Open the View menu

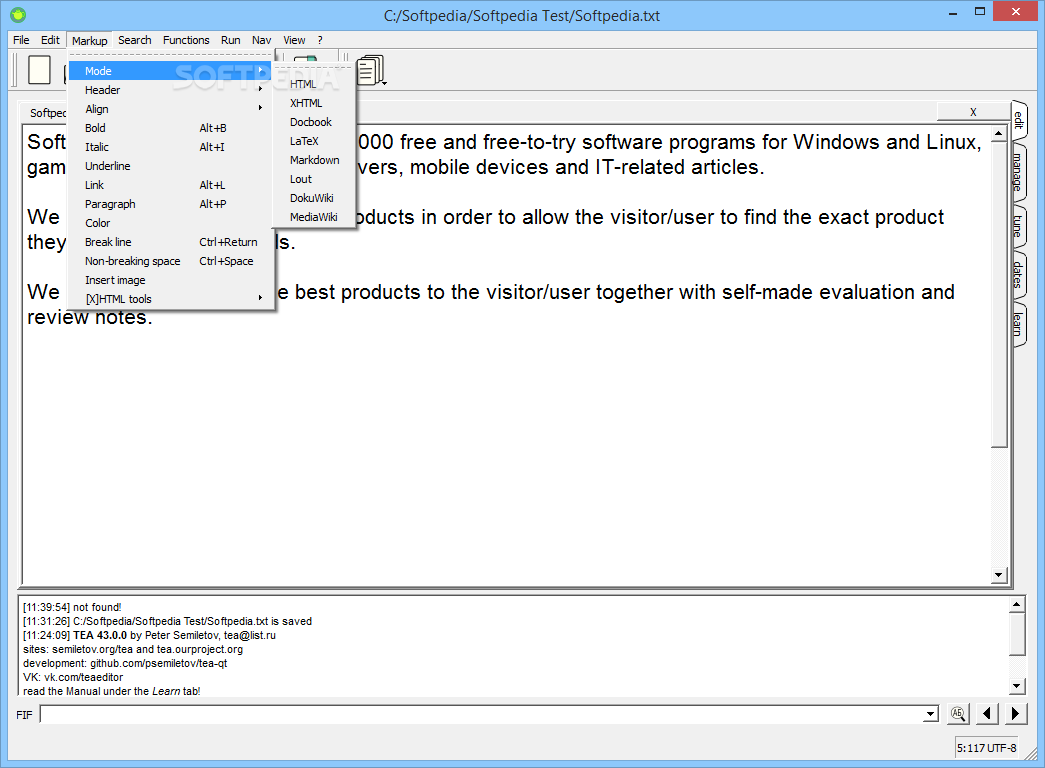coord(294,40)
